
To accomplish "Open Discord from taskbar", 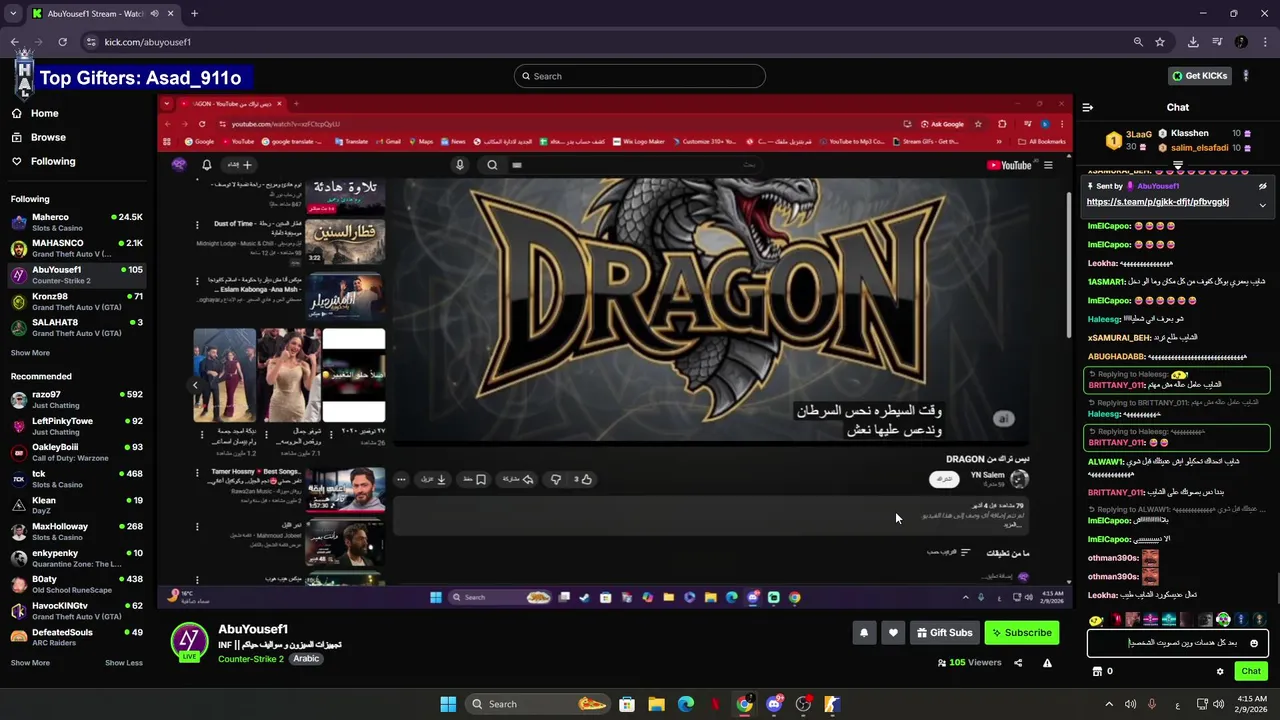I will click(773, 704).
